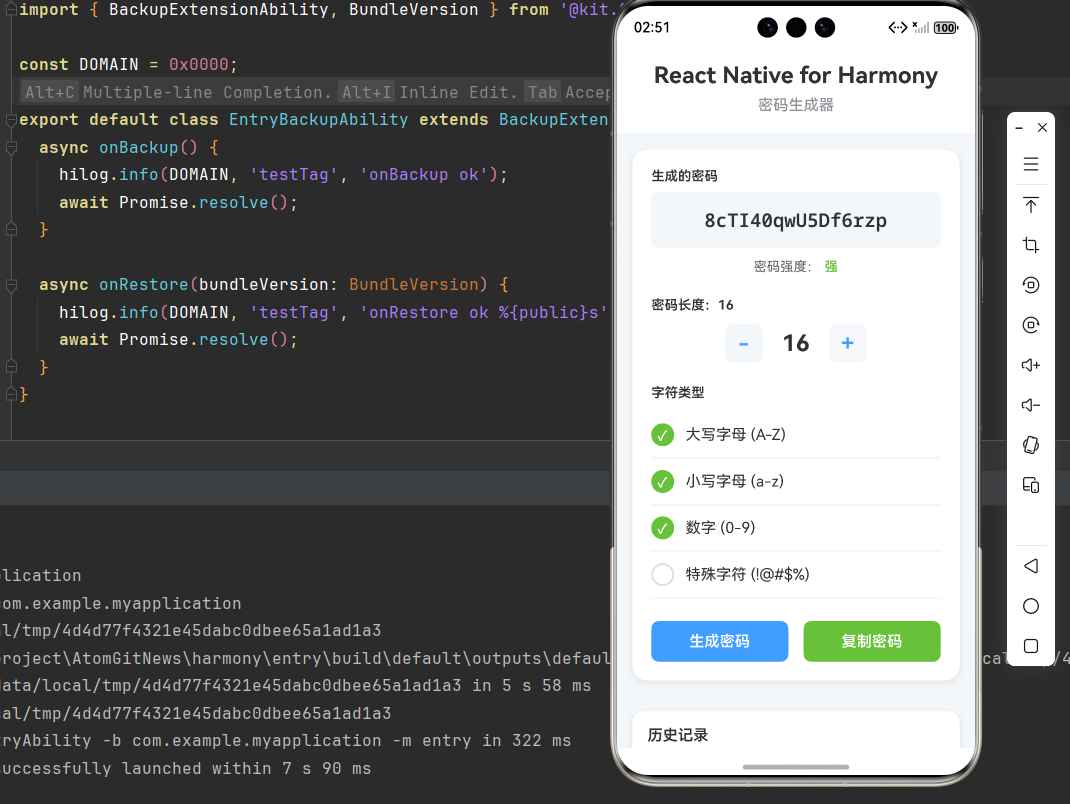Tap the phone clock 02:51

pyautogui.click(x=652, y=27)
